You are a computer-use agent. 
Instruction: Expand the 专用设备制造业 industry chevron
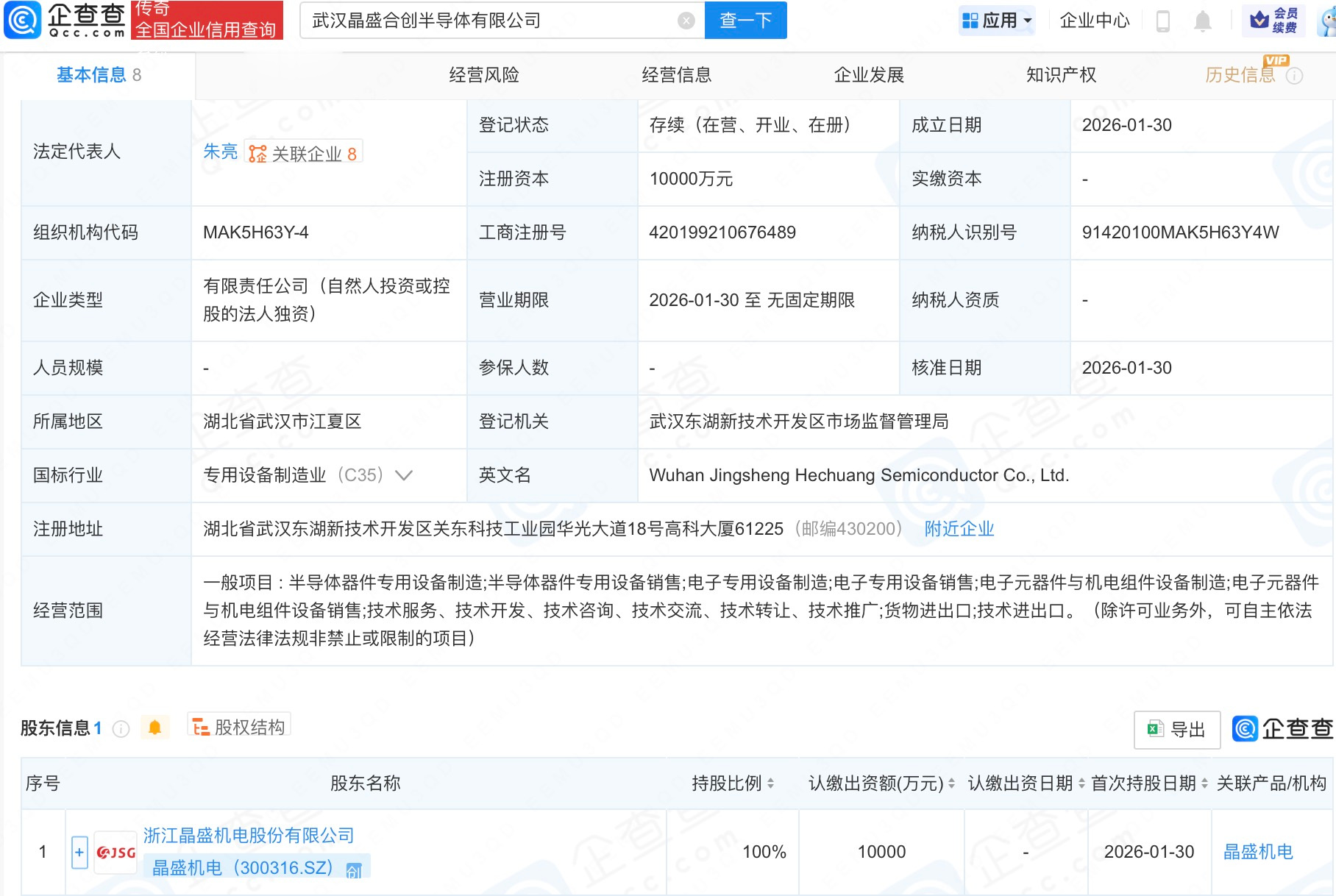(404, 475)
